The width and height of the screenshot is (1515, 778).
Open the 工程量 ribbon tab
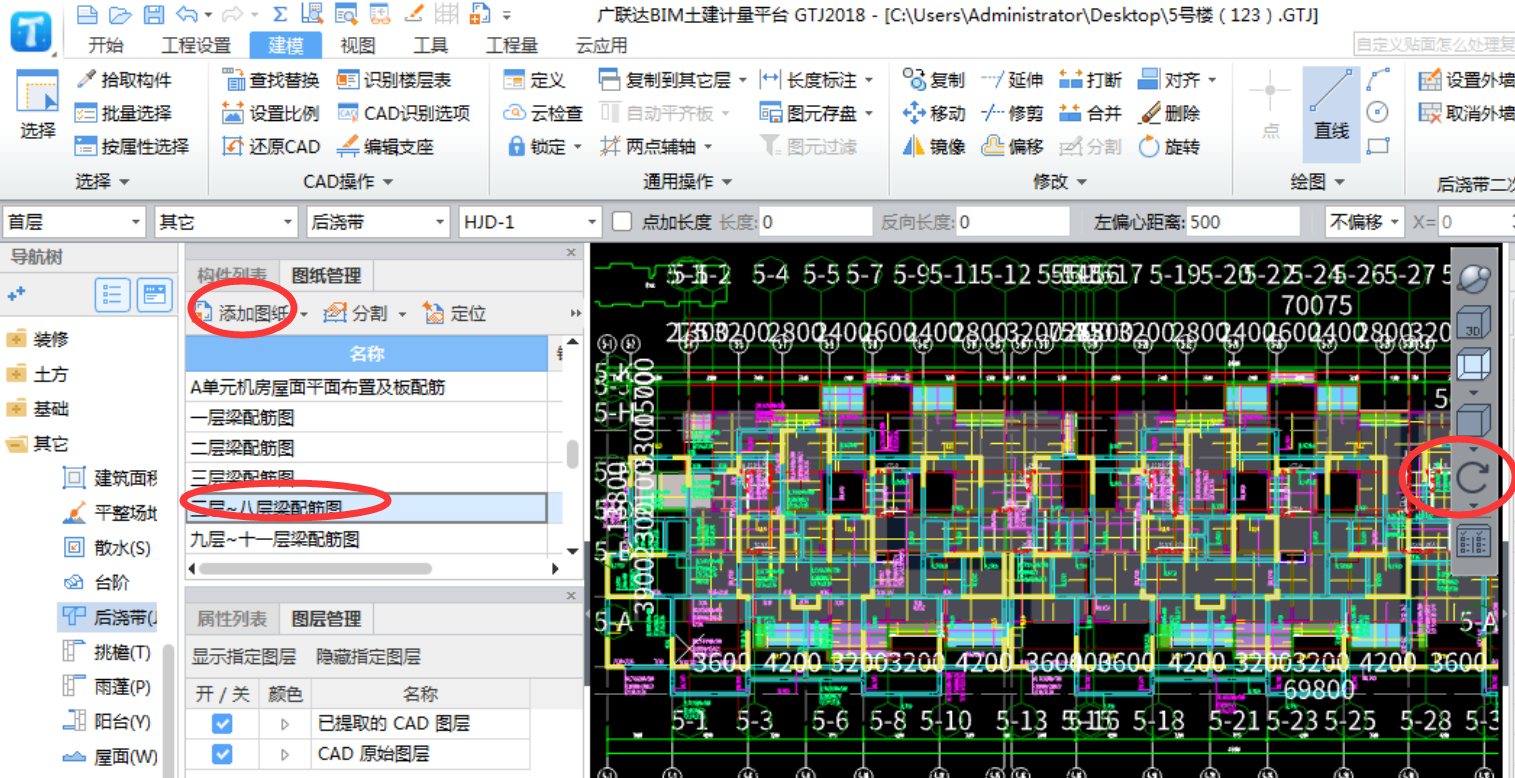[x=512, y=45]
